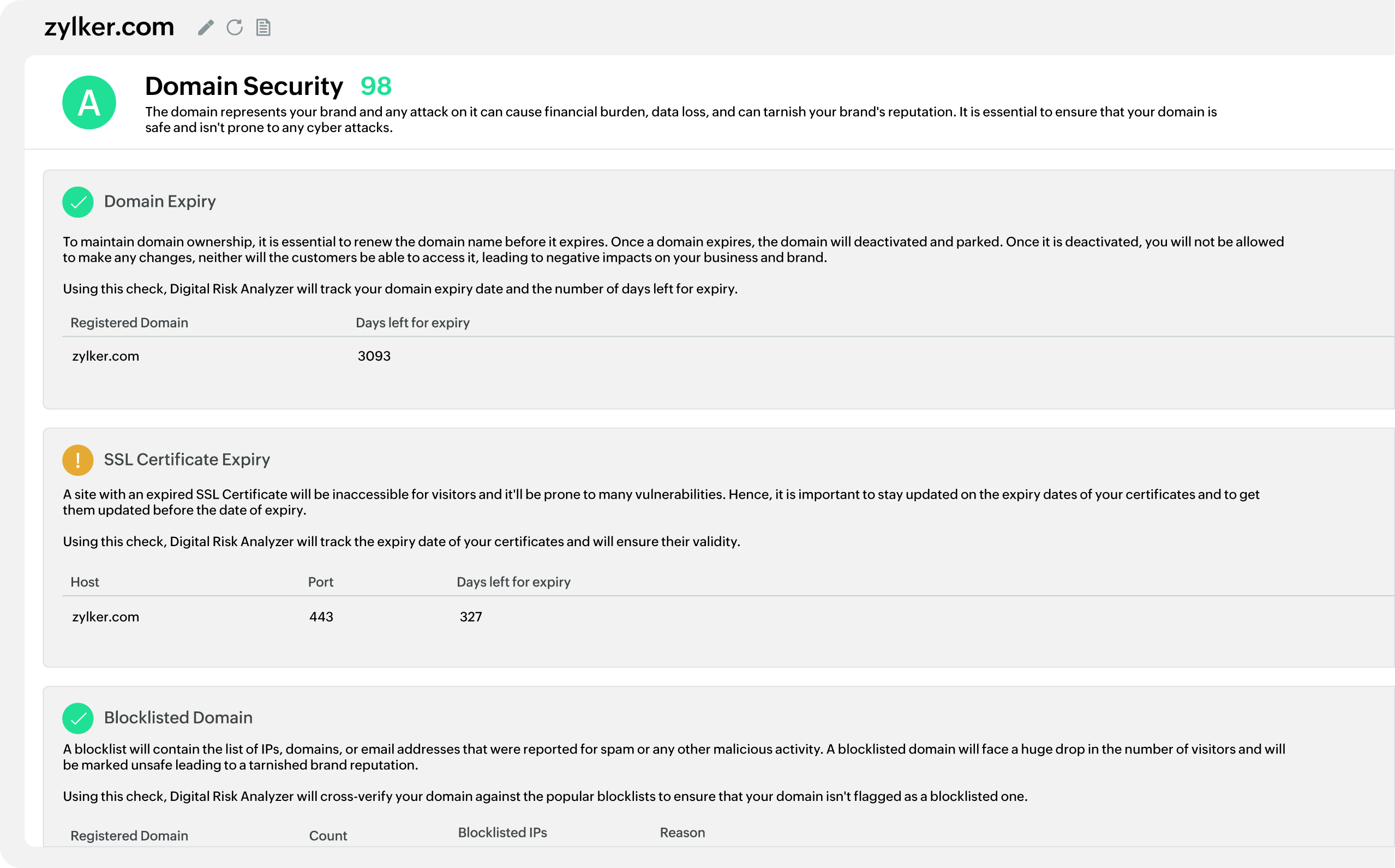The image size is (1395, 868).
Task: Click the SSL Certificate Expiry section heading
Action: point(187,459)
